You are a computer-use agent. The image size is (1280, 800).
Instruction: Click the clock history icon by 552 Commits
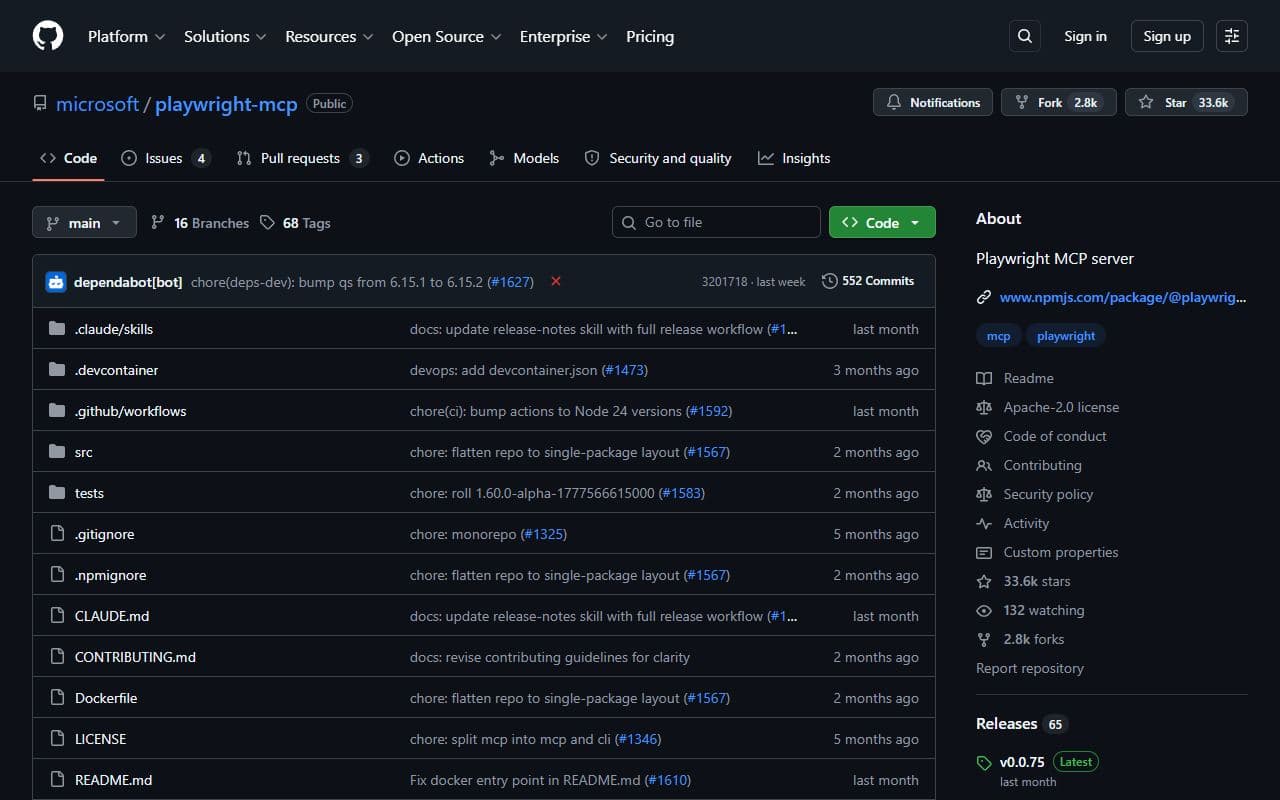click(x=830, y=281)
